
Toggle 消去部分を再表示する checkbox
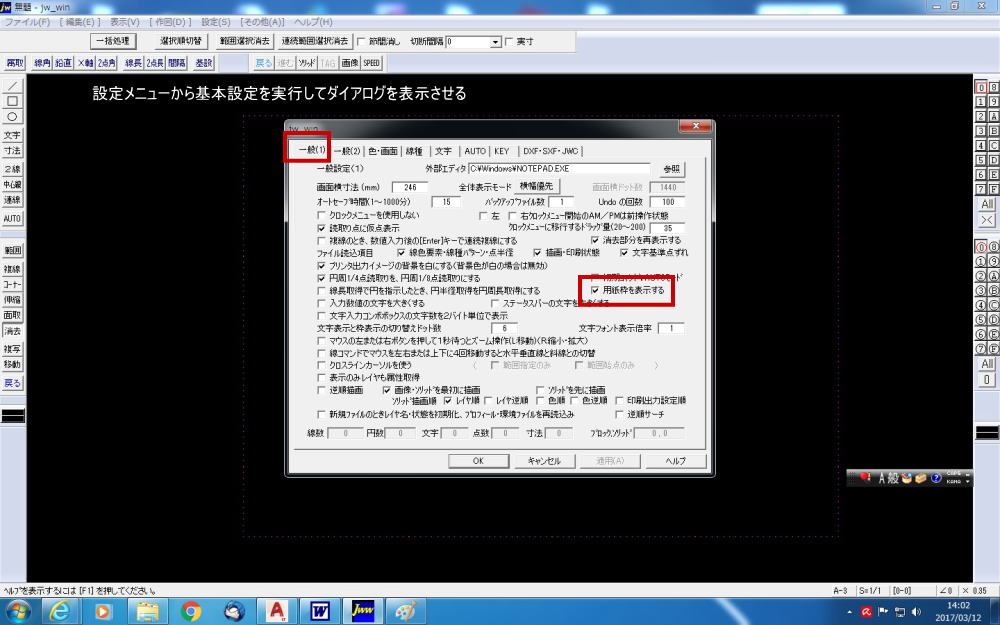(595, 240)
